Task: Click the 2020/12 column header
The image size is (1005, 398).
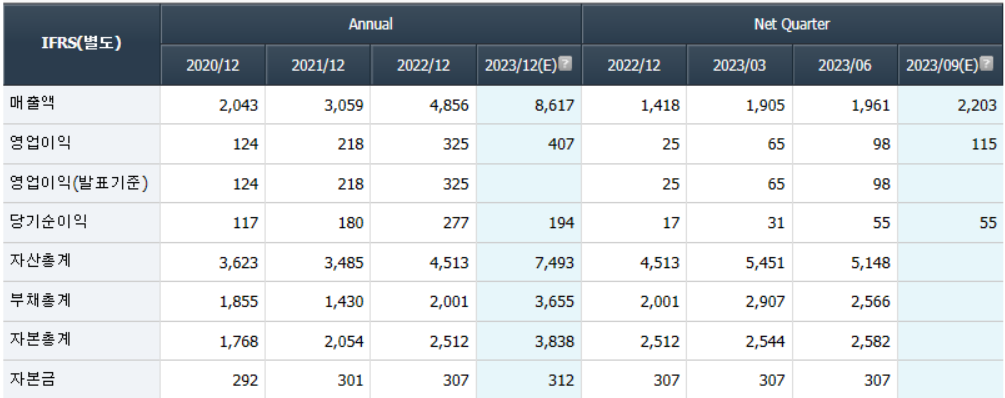Action: click(x=213, y=65)
